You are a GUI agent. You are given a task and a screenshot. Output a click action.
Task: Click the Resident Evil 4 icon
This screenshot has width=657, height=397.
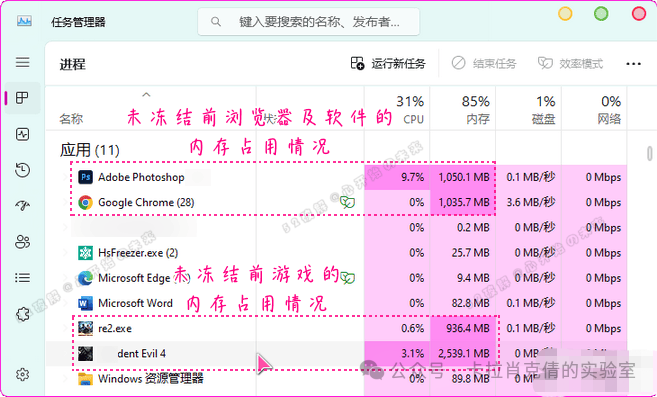[x=85, y=353]
